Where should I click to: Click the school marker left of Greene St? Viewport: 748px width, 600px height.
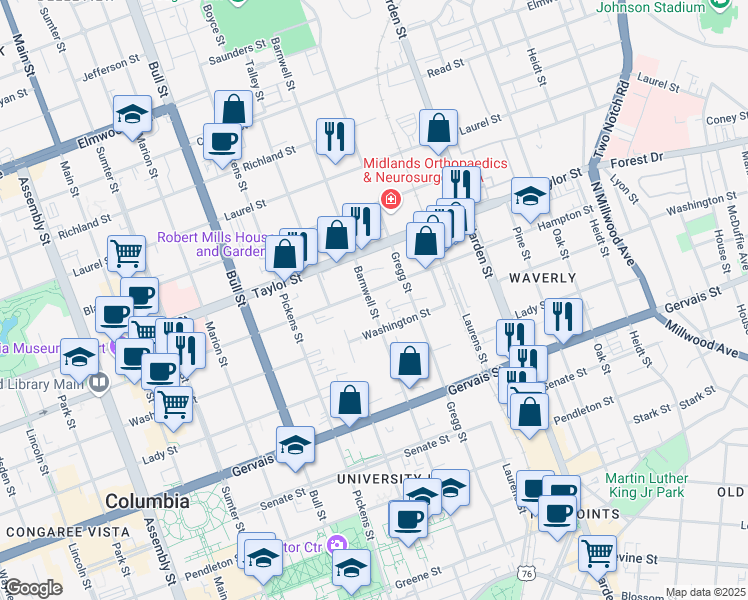click(352, 571)
